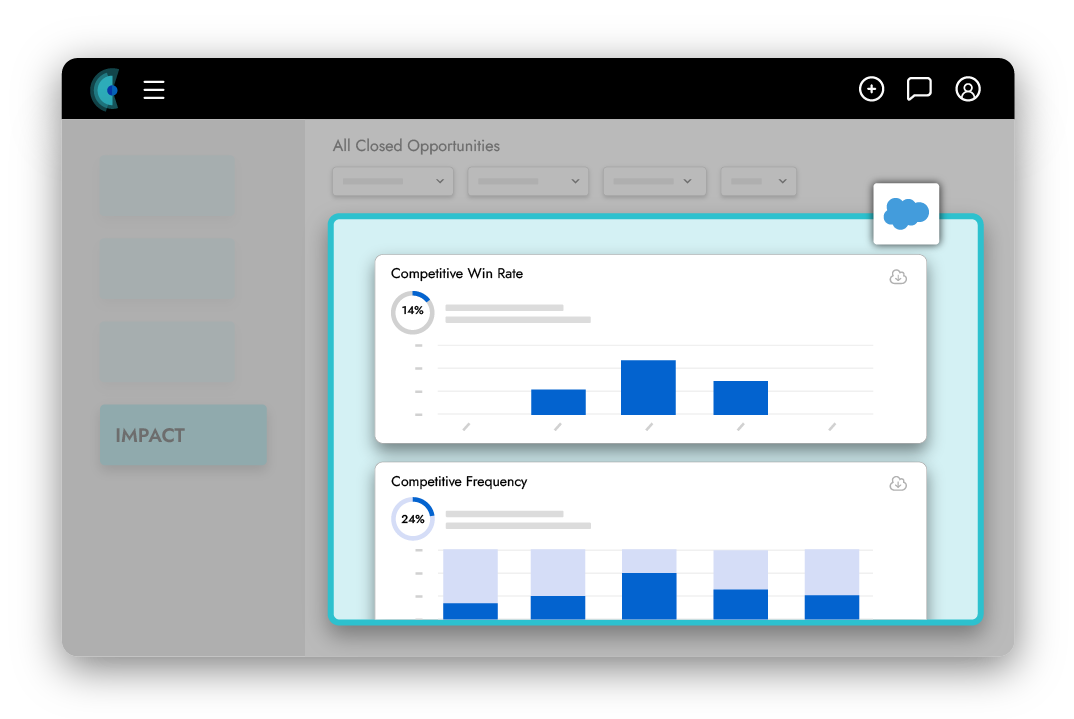Image resolution: width=1074 pixels, height=719 pixels.
Task: Open the user profile icon
Action: coord(967,89)
